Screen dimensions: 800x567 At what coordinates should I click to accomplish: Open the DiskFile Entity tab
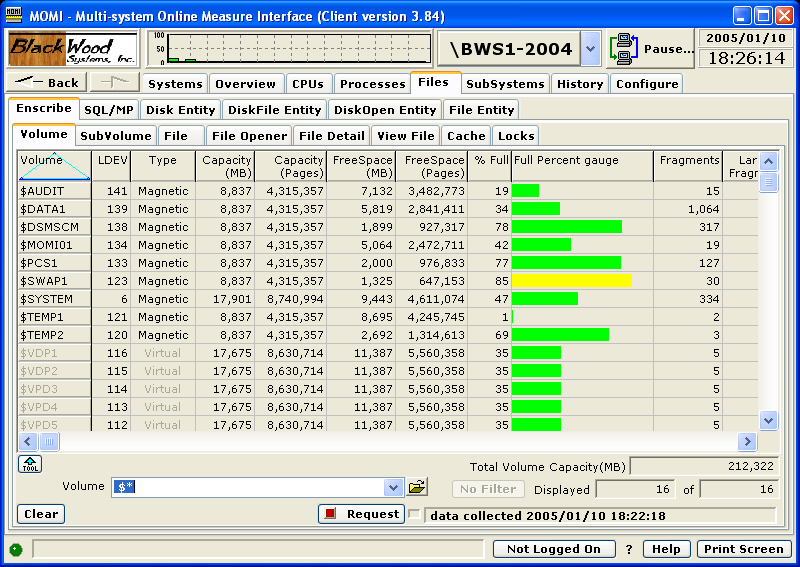tap(275, 110)
